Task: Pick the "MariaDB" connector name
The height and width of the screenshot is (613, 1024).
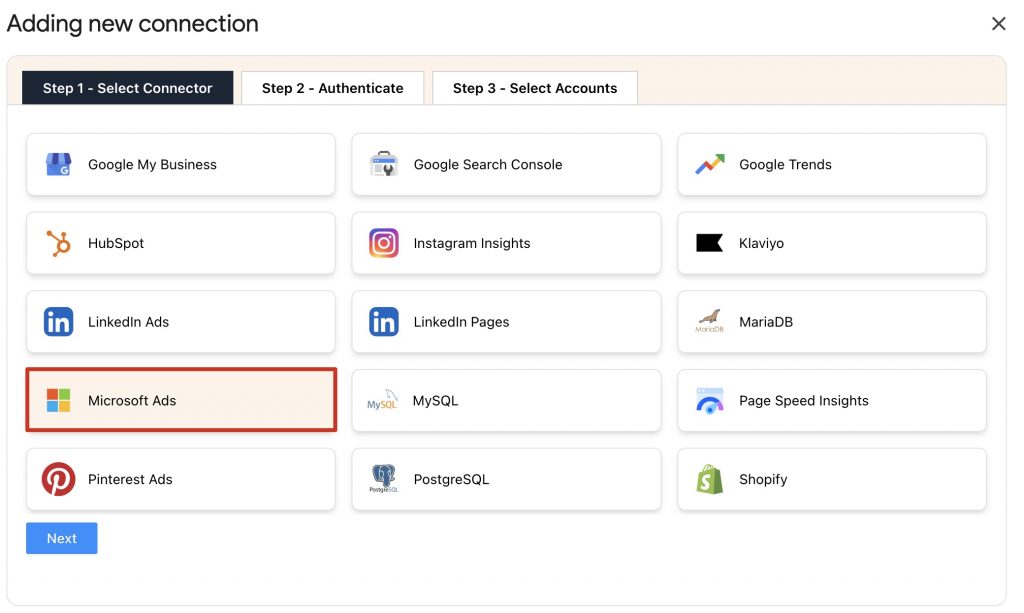Action: pyautogui.click(x=765, y=322)
